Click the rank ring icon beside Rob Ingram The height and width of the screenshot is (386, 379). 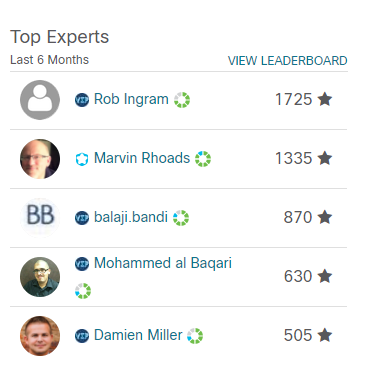pyautogui.click(x=182, y=100)
